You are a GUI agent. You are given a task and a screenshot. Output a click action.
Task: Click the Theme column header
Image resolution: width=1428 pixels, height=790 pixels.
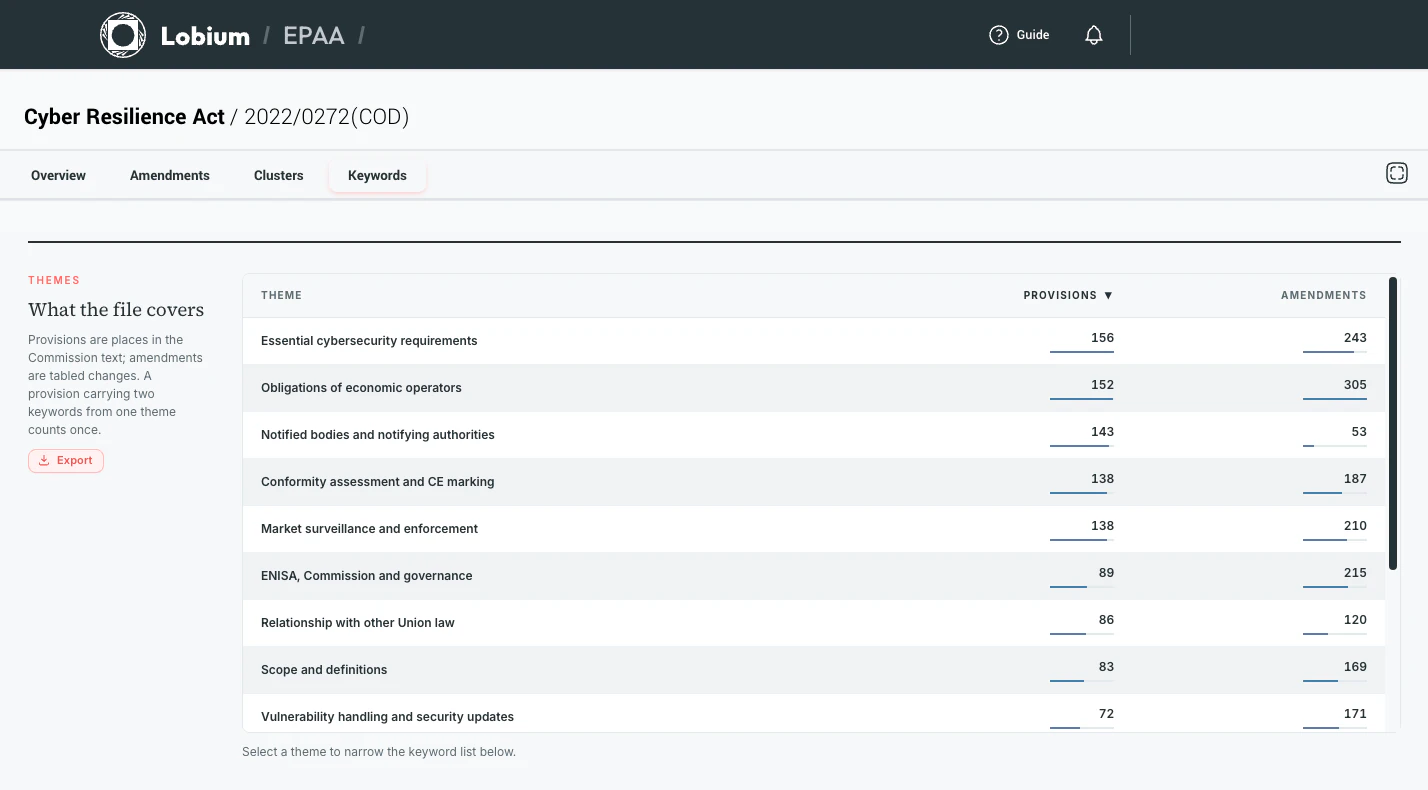(x=281, y=296)
